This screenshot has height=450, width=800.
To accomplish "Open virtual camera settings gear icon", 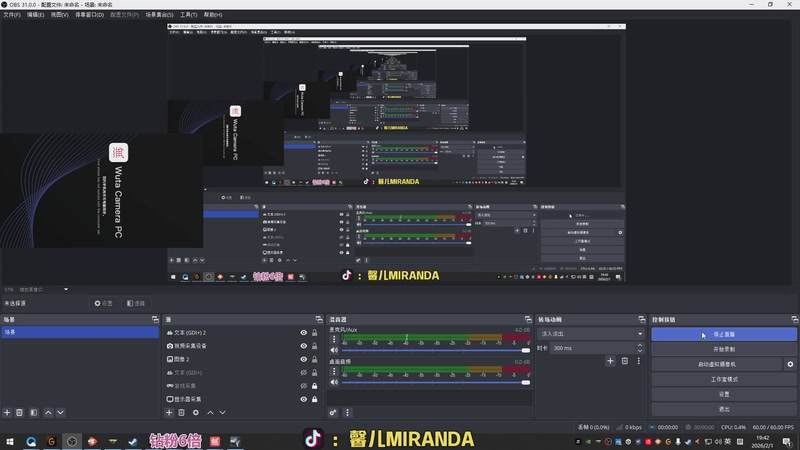I will [790, 364].
